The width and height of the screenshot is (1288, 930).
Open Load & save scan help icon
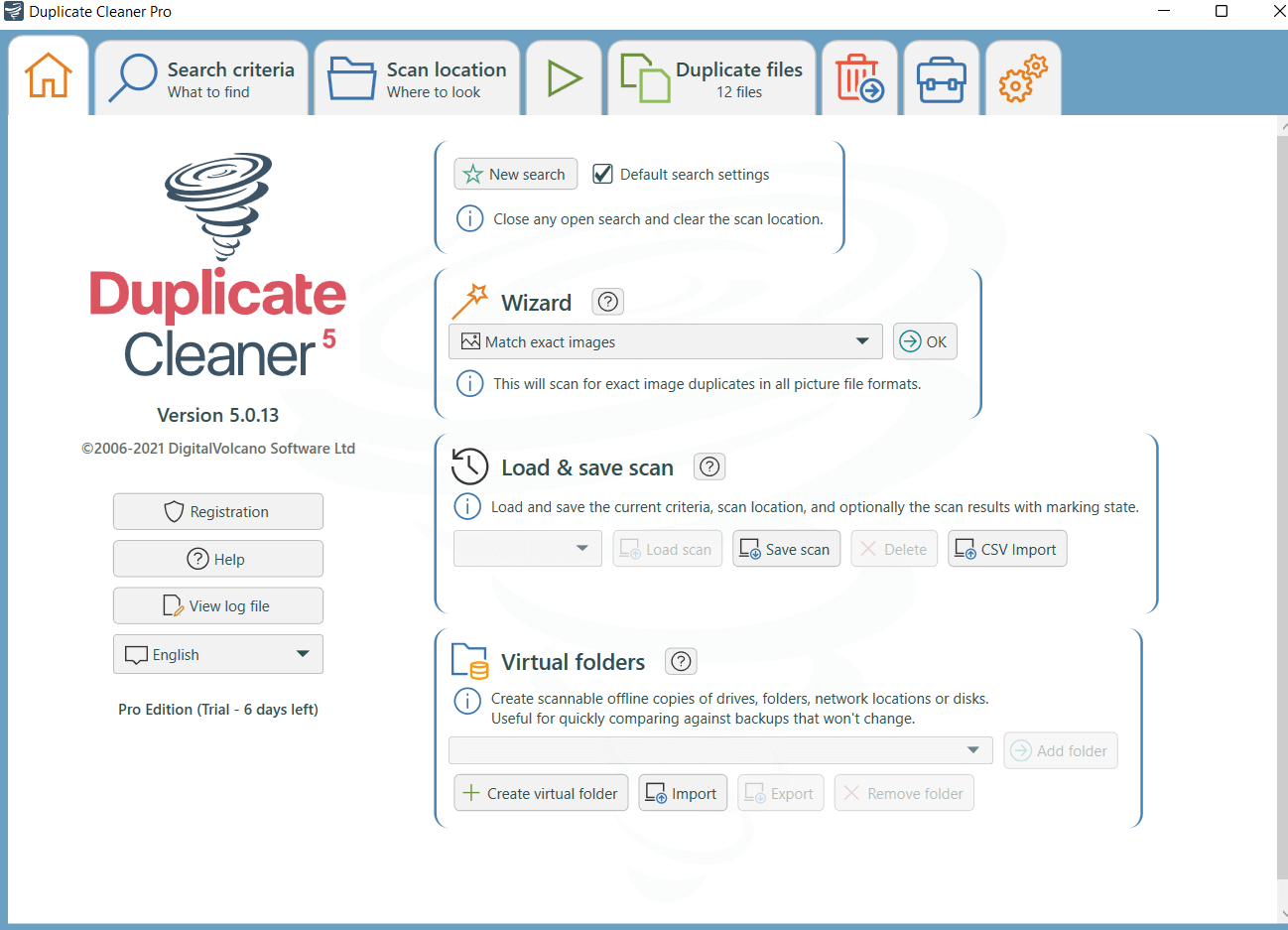(x=709, y=466)
